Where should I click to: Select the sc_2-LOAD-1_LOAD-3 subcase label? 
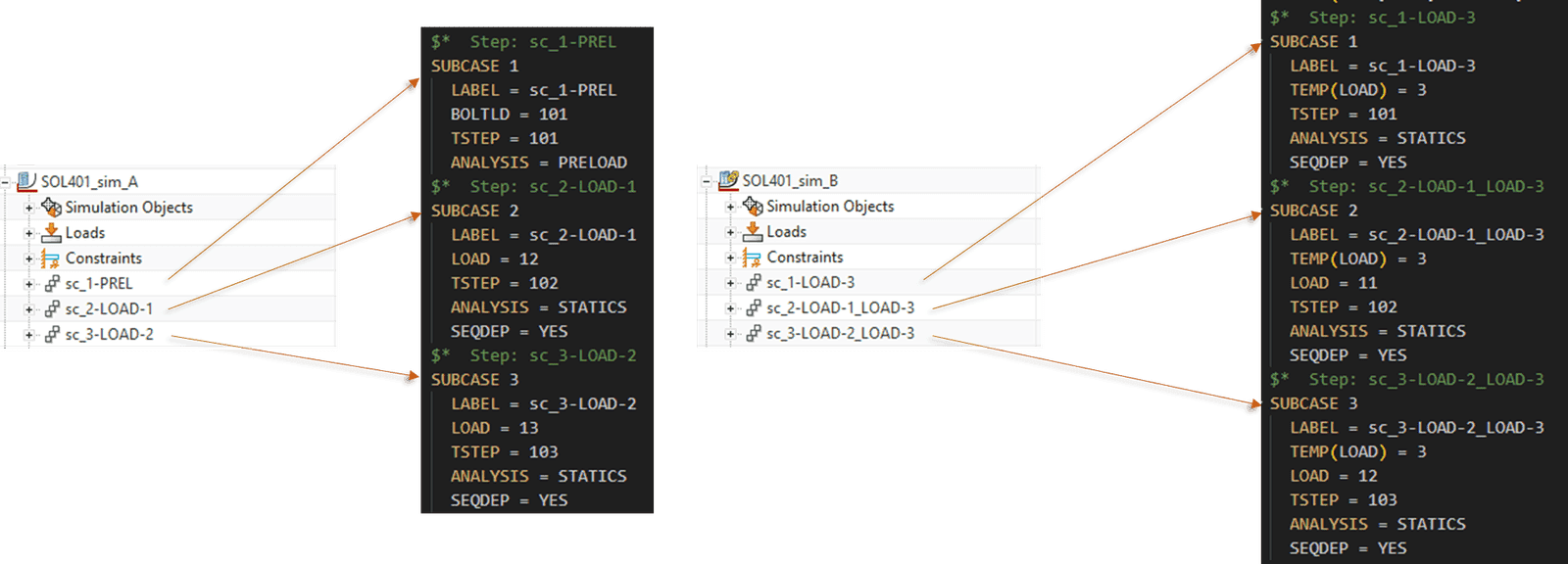[x=841, y=308]
